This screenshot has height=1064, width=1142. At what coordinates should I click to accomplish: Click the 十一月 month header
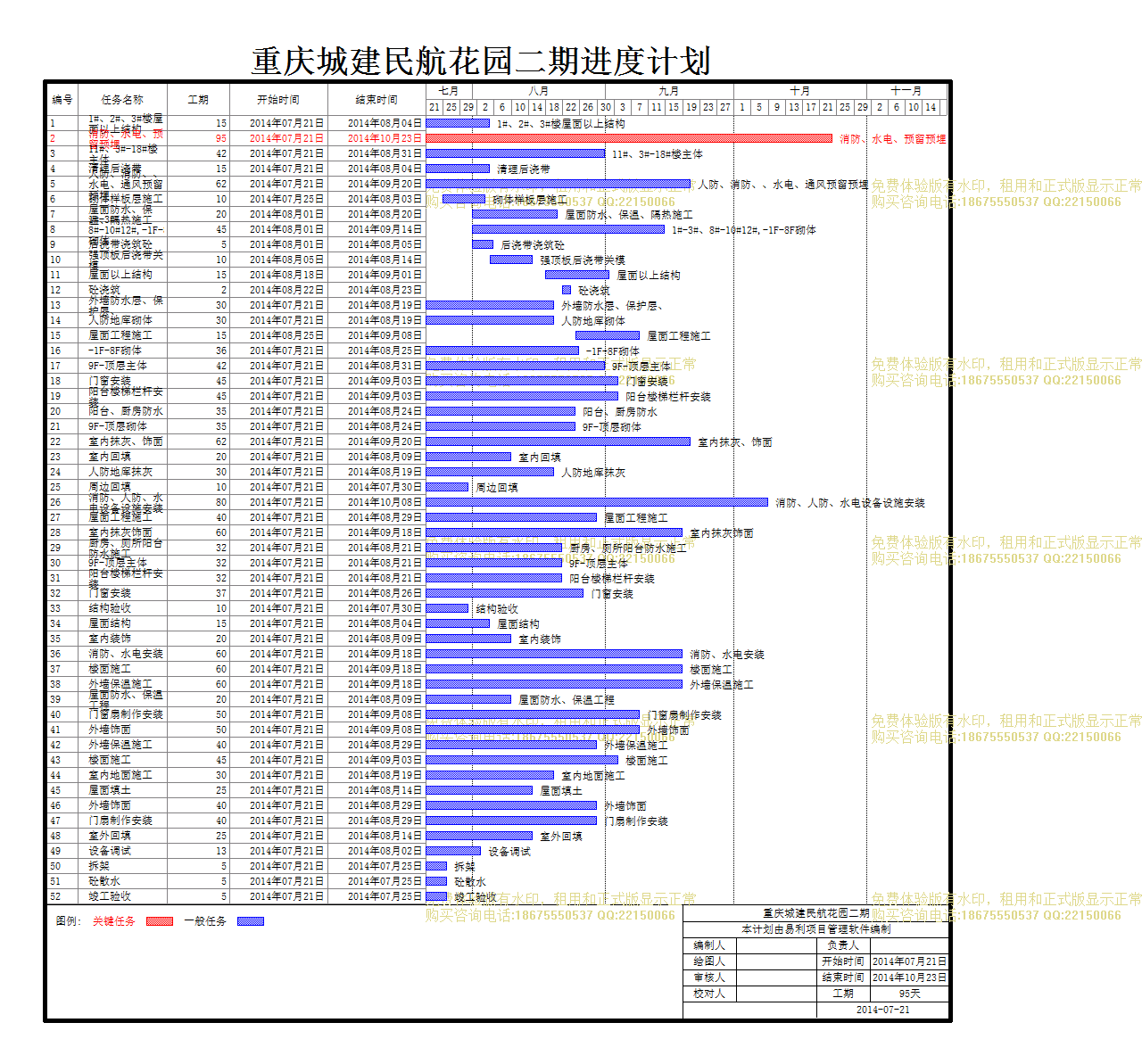coord(906,91)
